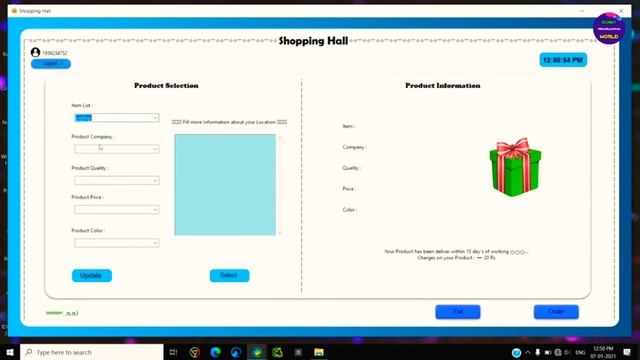Minimize the Shopping Hall window
This screenshot has width=640, height=360.
582,11
